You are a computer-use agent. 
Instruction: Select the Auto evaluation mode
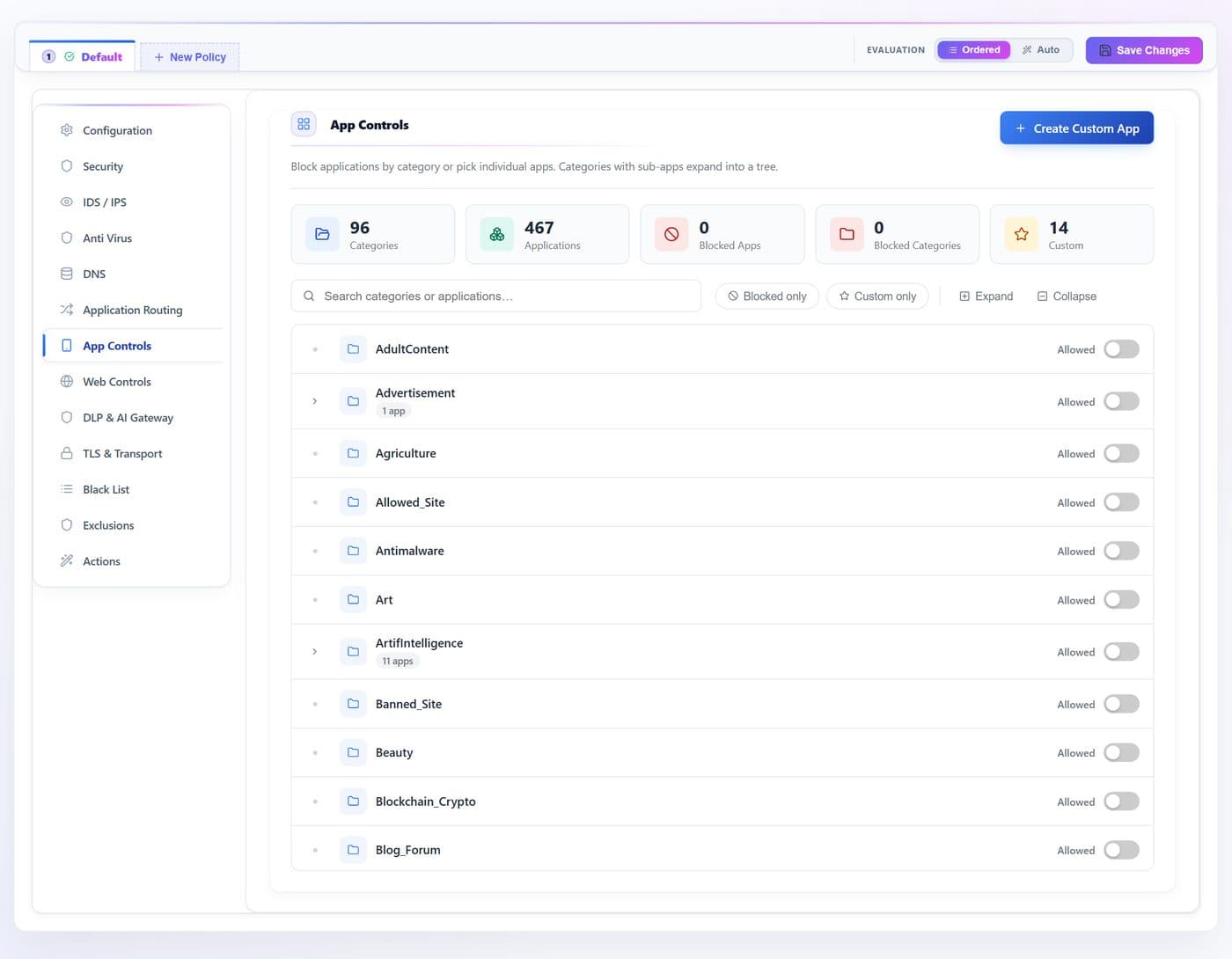[1040, 50]
